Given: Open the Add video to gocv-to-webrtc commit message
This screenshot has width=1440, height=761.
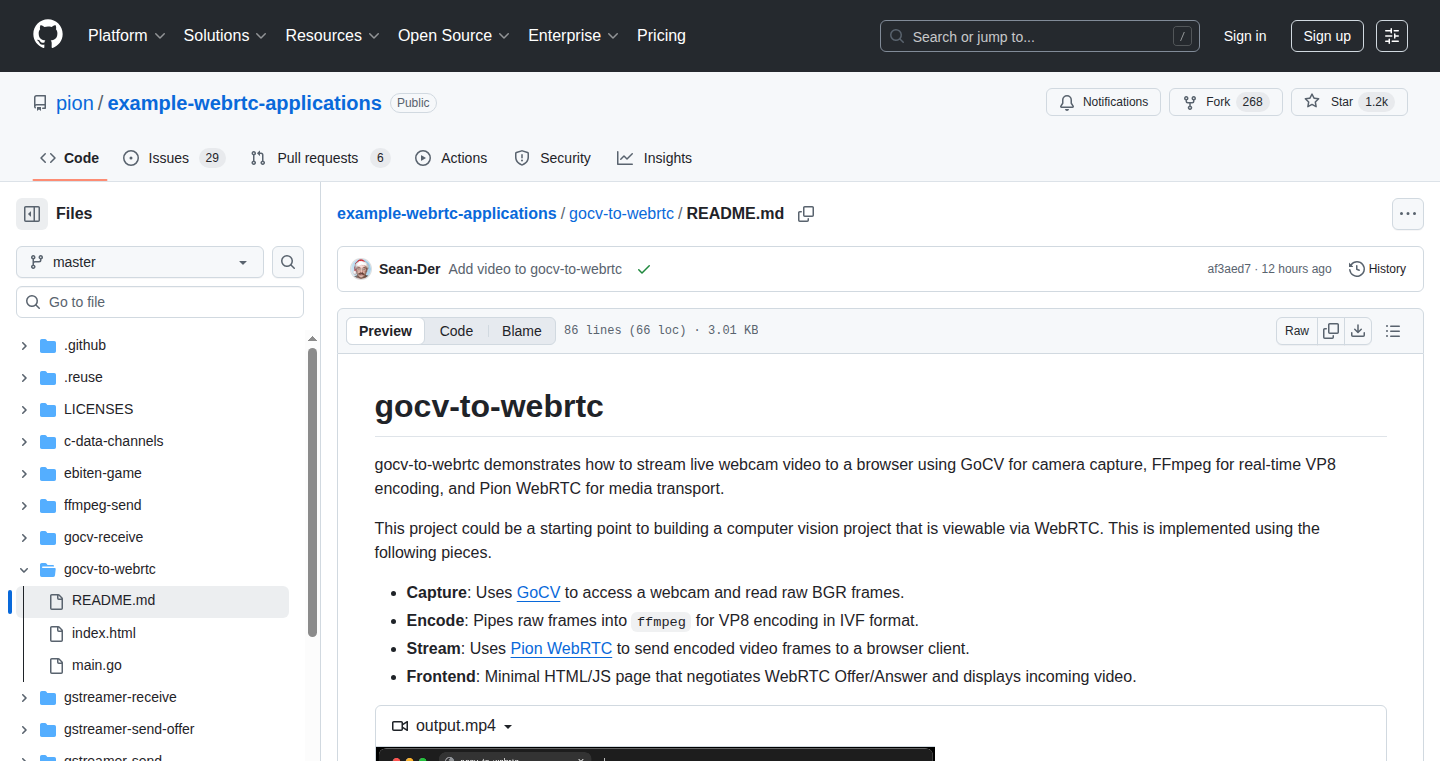Looking at the screenshot, I should 535,269.
